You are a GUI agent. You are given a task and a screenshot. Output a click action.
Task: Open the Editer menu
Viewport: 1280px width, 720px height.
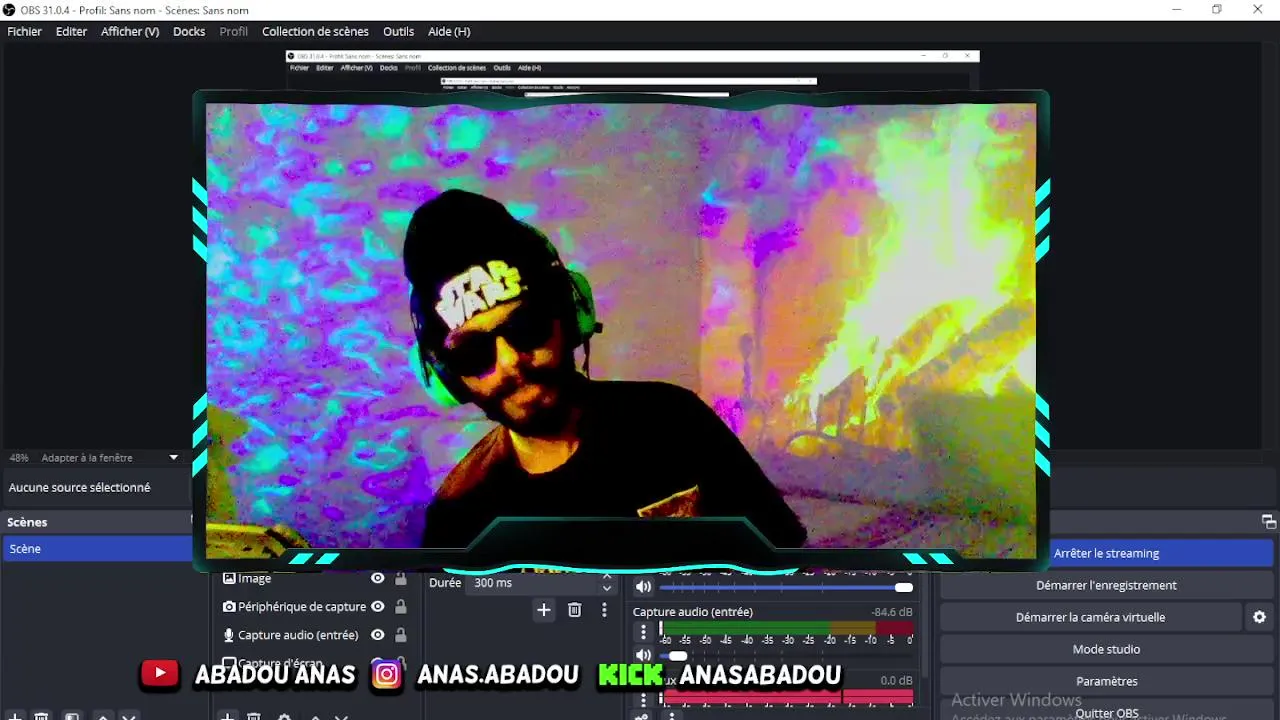tap(71, 31)
